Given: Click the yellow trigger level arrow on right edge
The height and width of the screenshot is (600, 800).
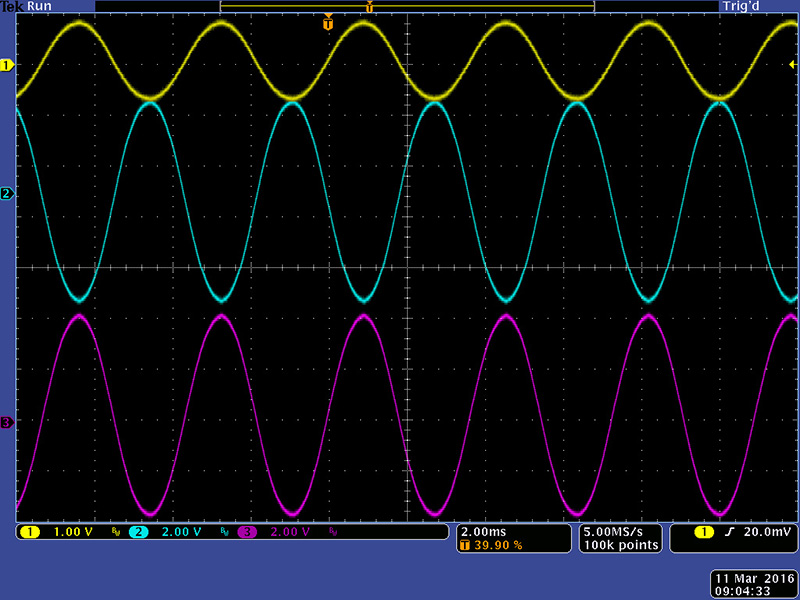Looking at the screenshot, I should click(x=793, y=65).
